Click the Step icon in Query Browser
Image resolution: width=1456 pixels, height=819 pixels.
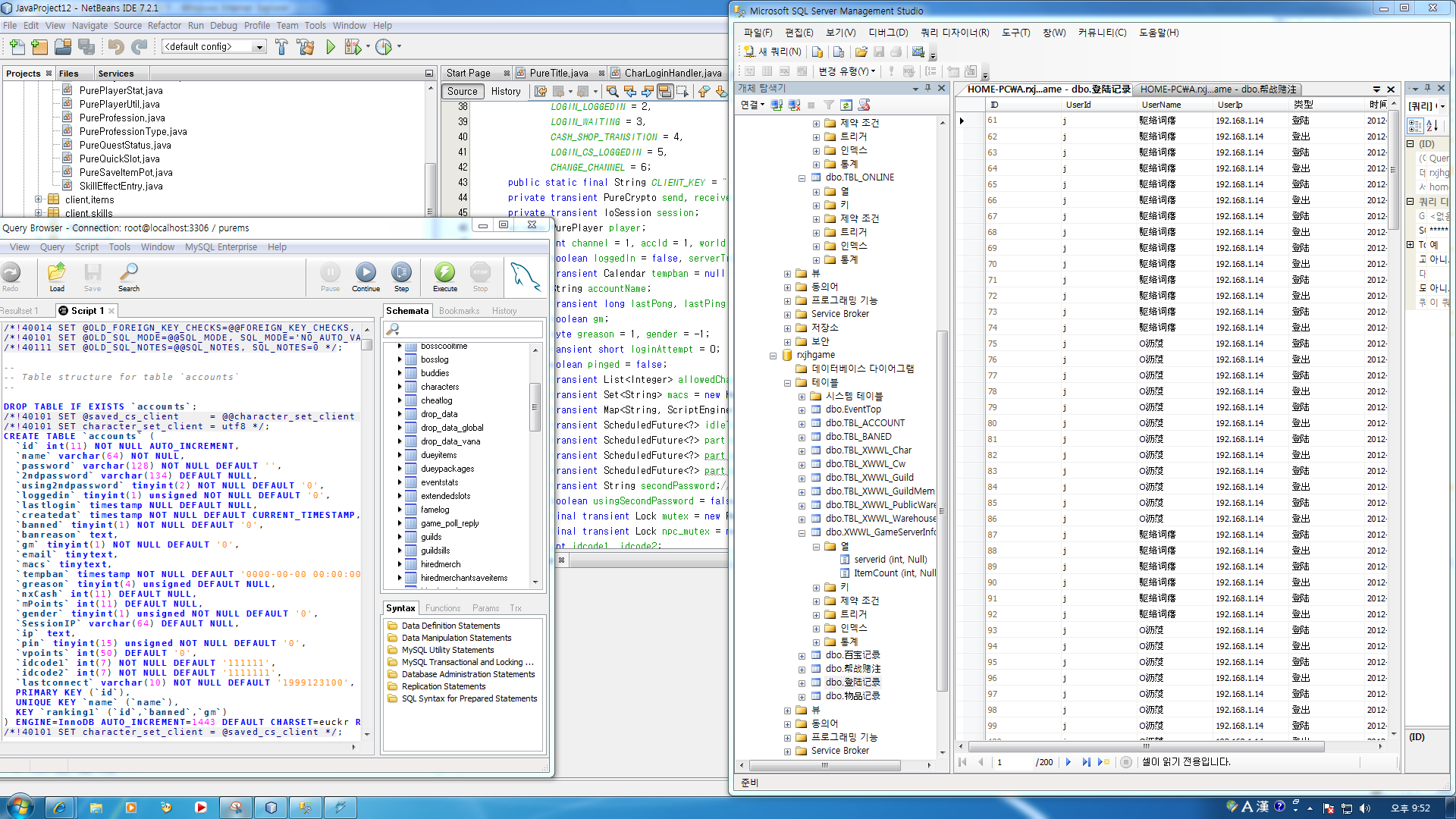coord(401,277)
